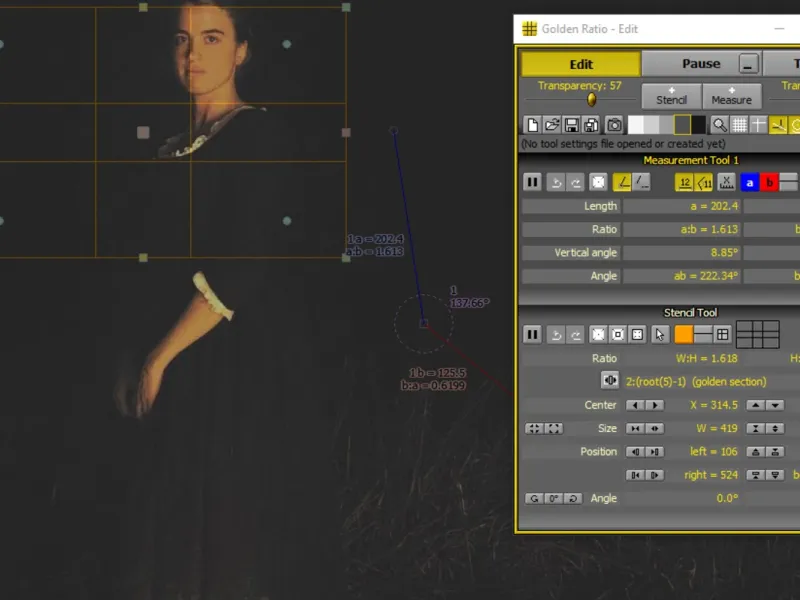This screenshot has width=800, height=600.
Task: Move stencil center left
Action: click(635, 405)
